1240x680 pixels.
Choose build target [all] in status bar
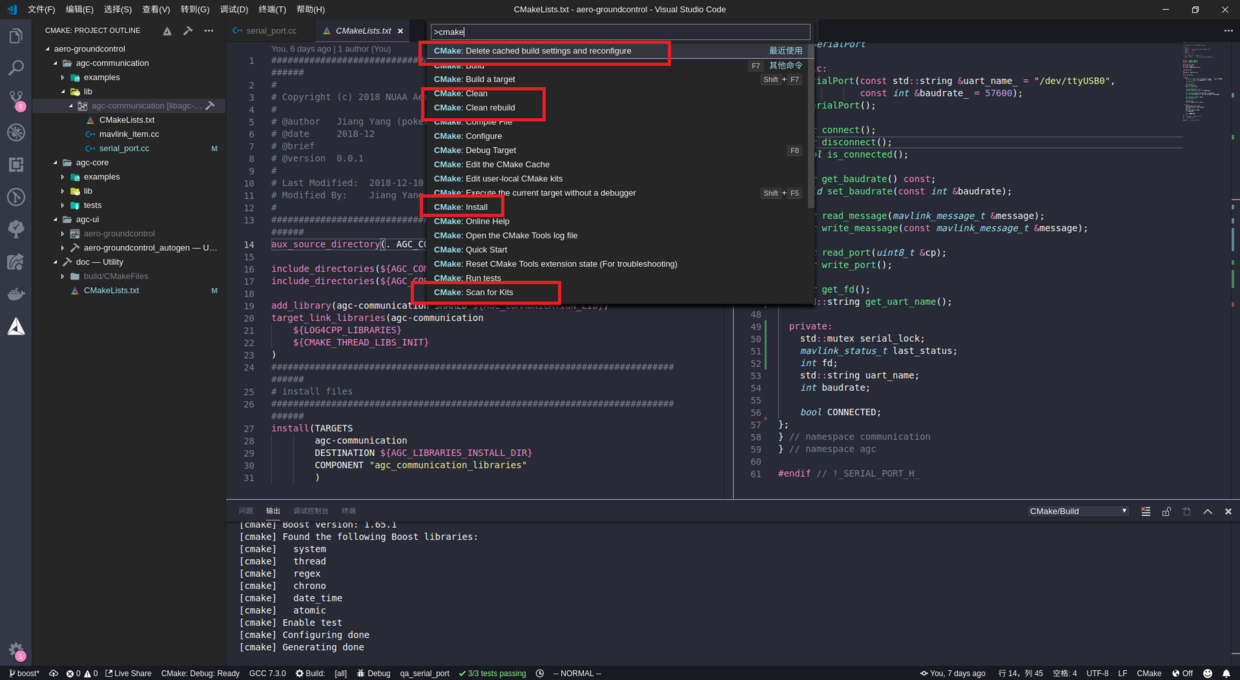[x=341, y=673]
